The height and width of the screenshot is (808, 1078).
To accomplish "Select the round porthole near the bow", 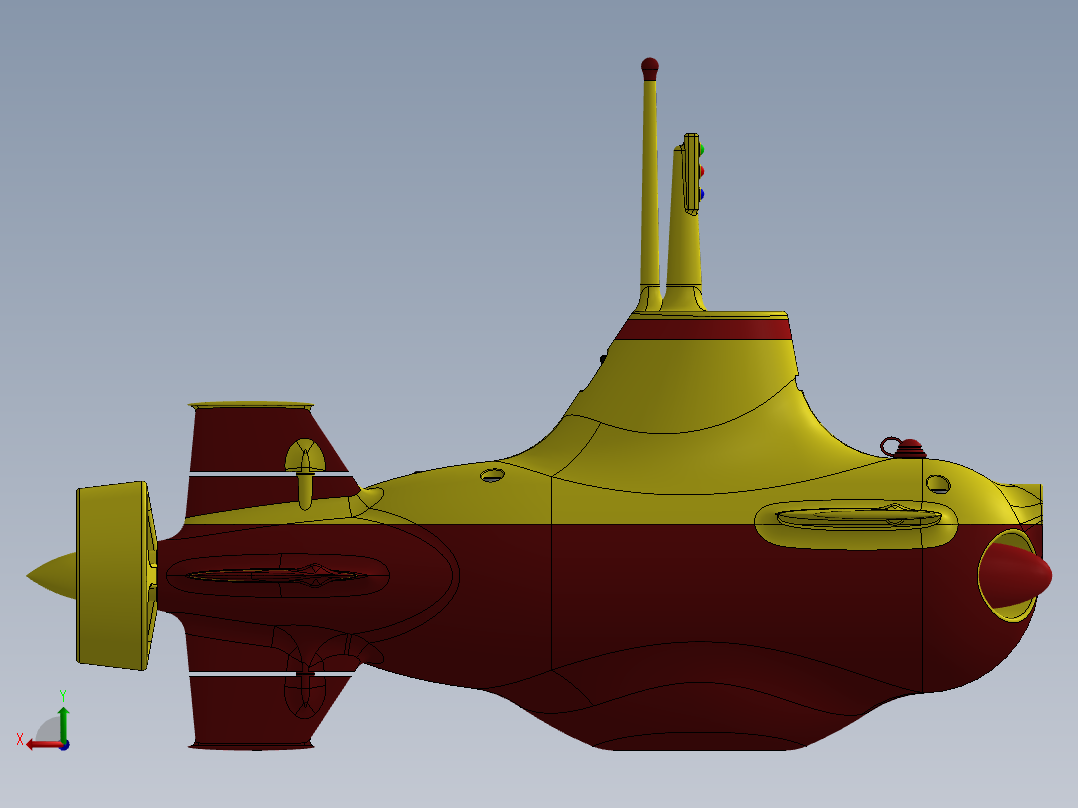I will [x=938, y=484].
